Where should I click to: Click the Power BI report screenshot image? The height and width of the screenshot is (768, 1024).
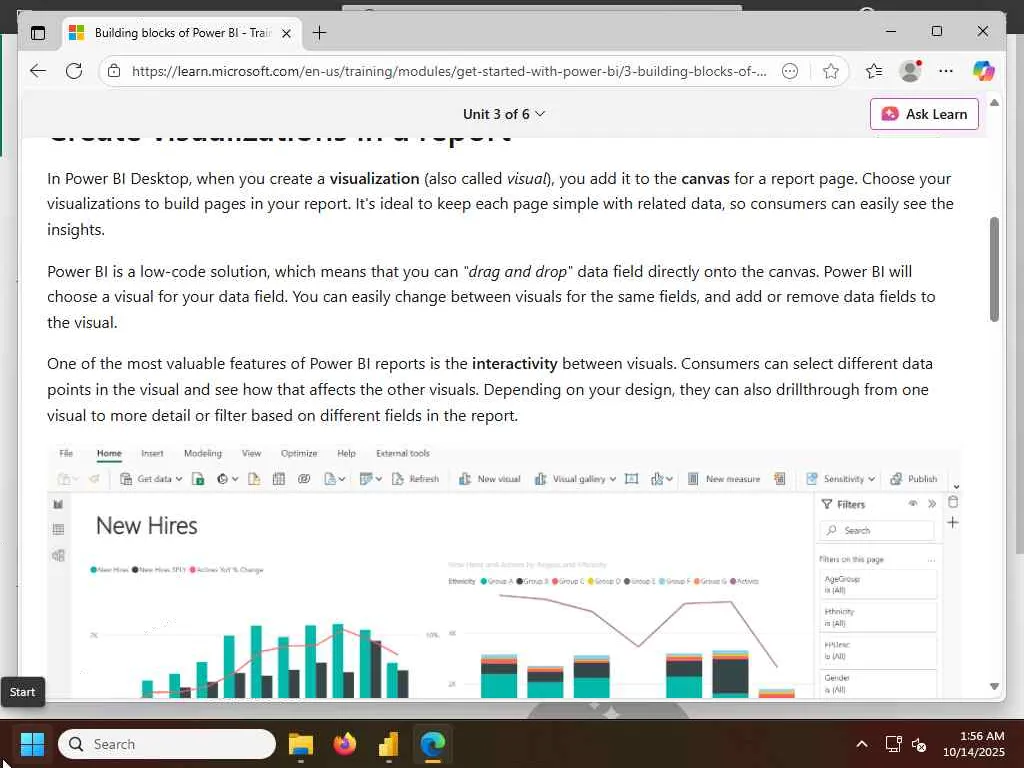(x=504, y=571)
